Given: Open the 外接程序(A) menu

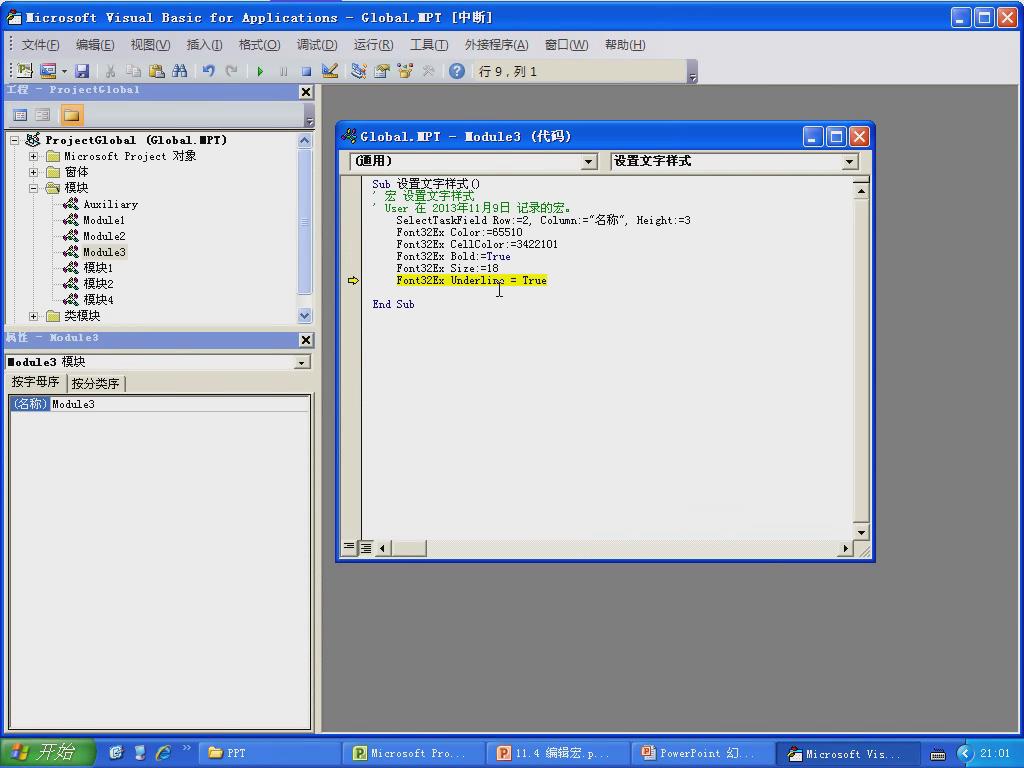Looking at the screenshot, I should 496,44.
